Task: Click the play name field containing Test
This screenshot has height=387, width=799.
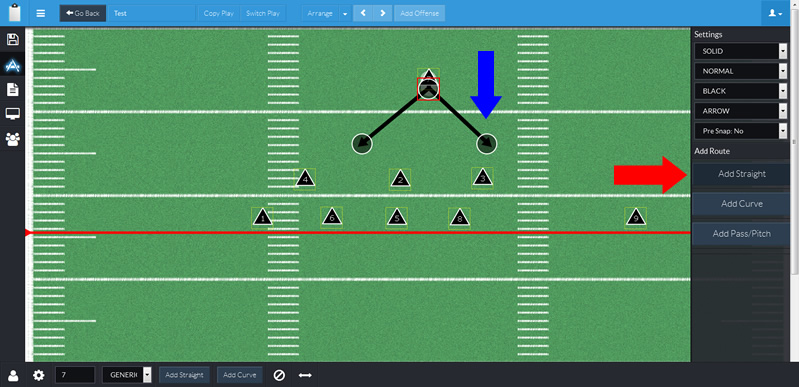Action: click(152, 13)
